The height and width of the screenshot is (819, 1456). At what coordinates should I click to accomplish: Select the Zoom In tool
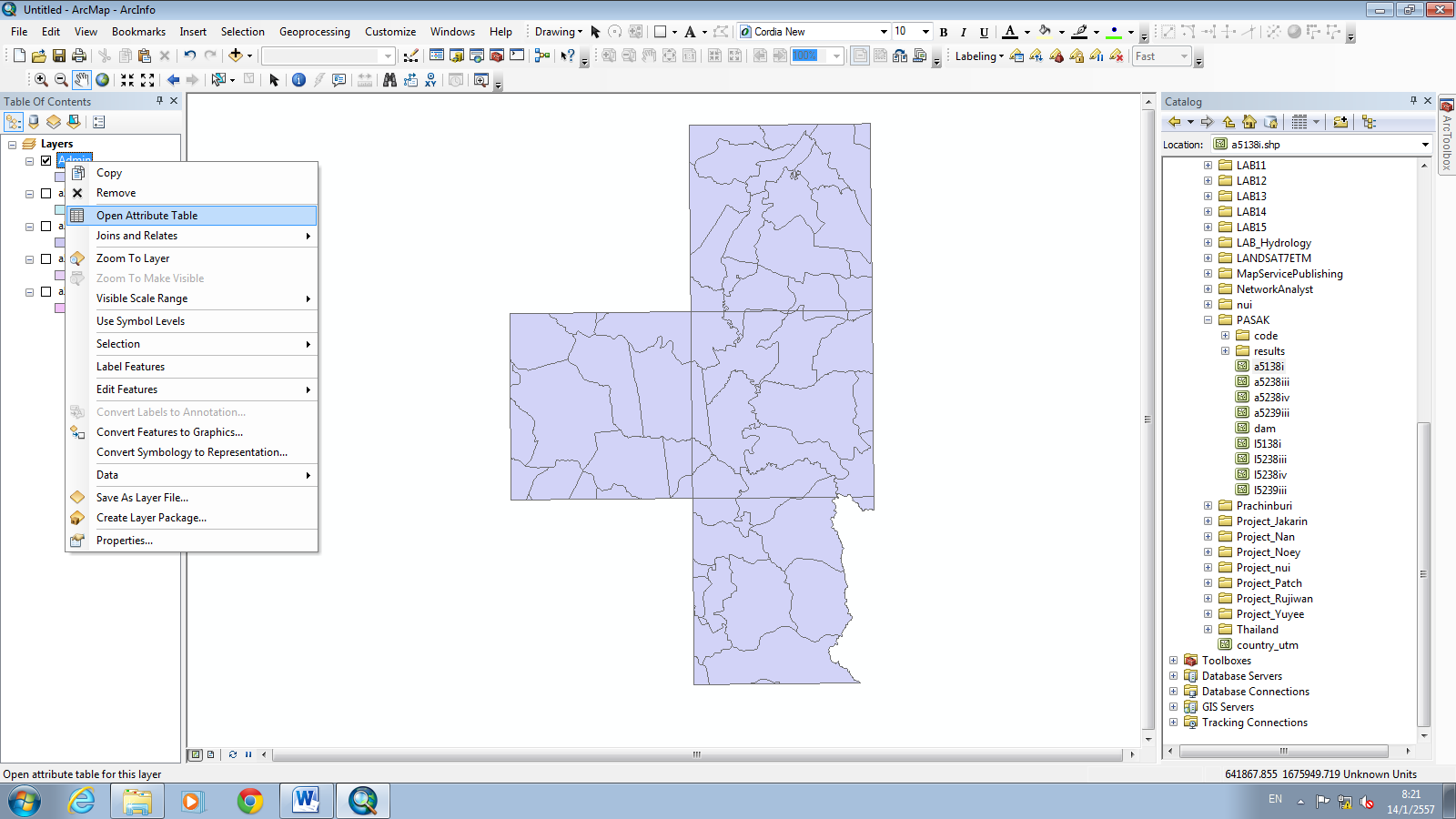tap(41, 80)
